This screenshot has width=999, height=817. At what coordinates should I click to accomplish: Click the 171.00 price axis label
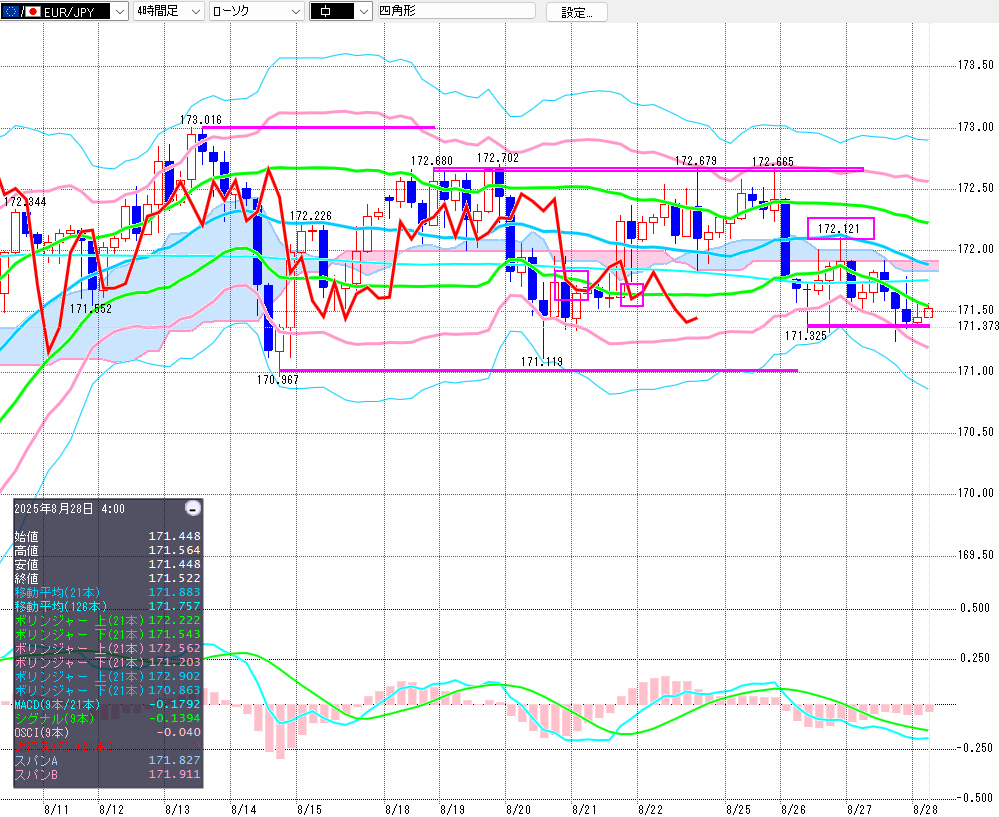(x=975, y=371)
